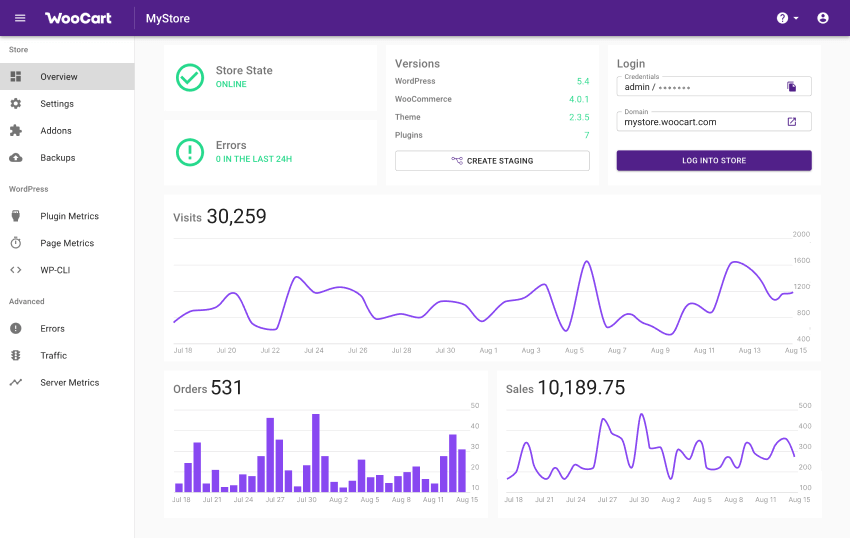Open Errors under Advanced

pyautogui.click(x=67, y=328)
